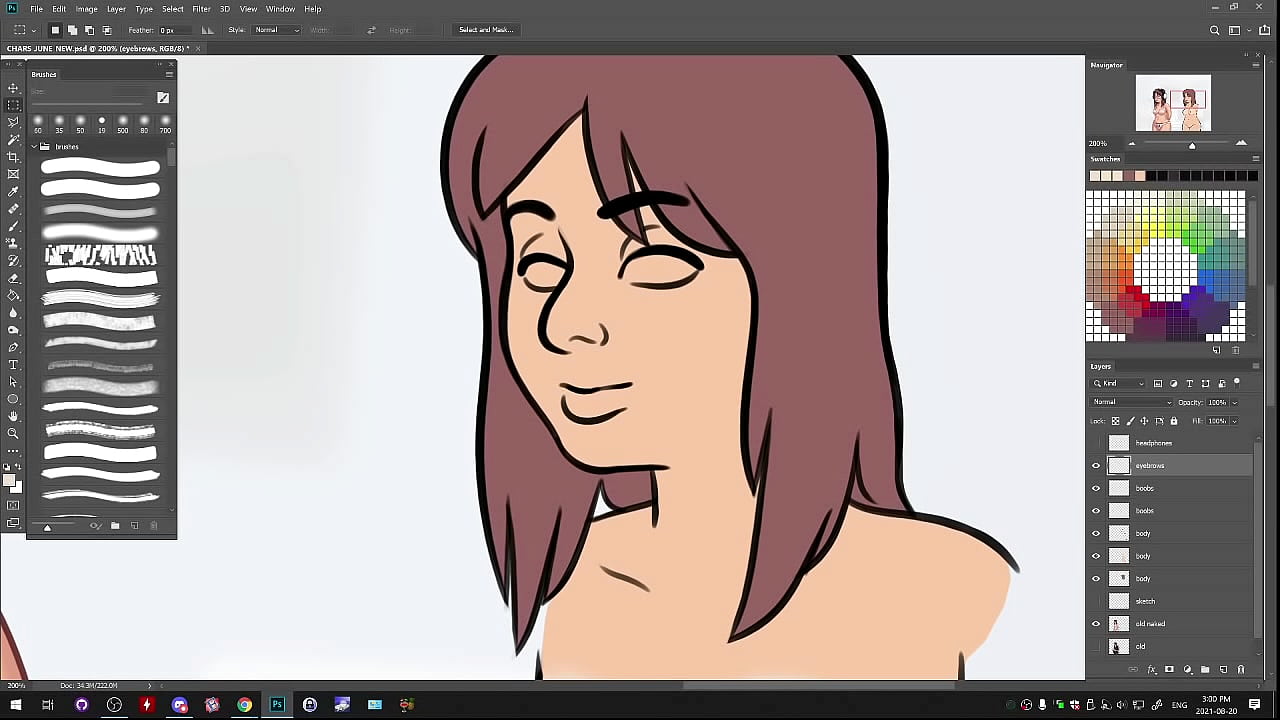Show the headphones layer
The image size is (1280, 720).
tap(1096, 443)
